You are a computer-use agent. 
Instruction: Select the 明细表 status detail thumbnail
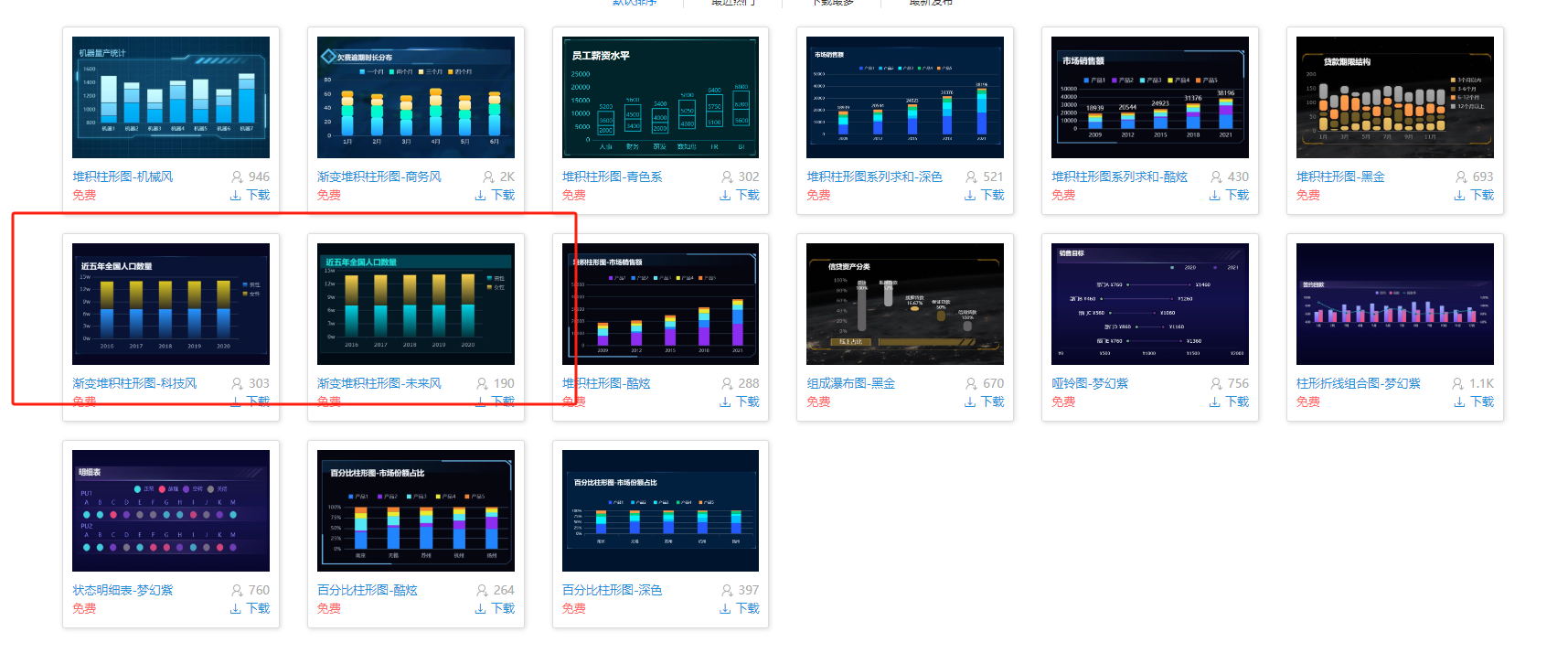(x=171, y=510)
